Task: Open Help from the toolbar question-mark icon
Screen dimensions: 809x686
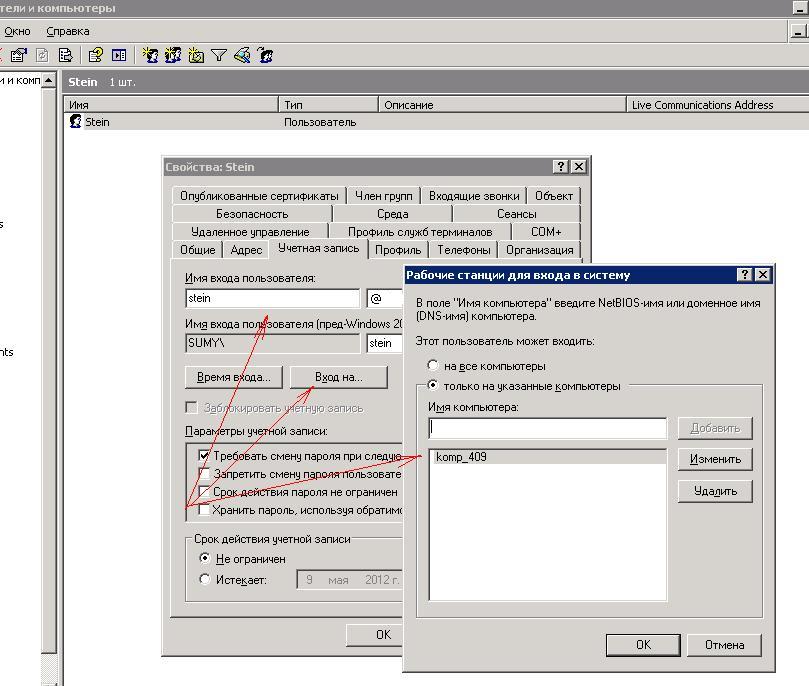Action: [x=96, y=56]
